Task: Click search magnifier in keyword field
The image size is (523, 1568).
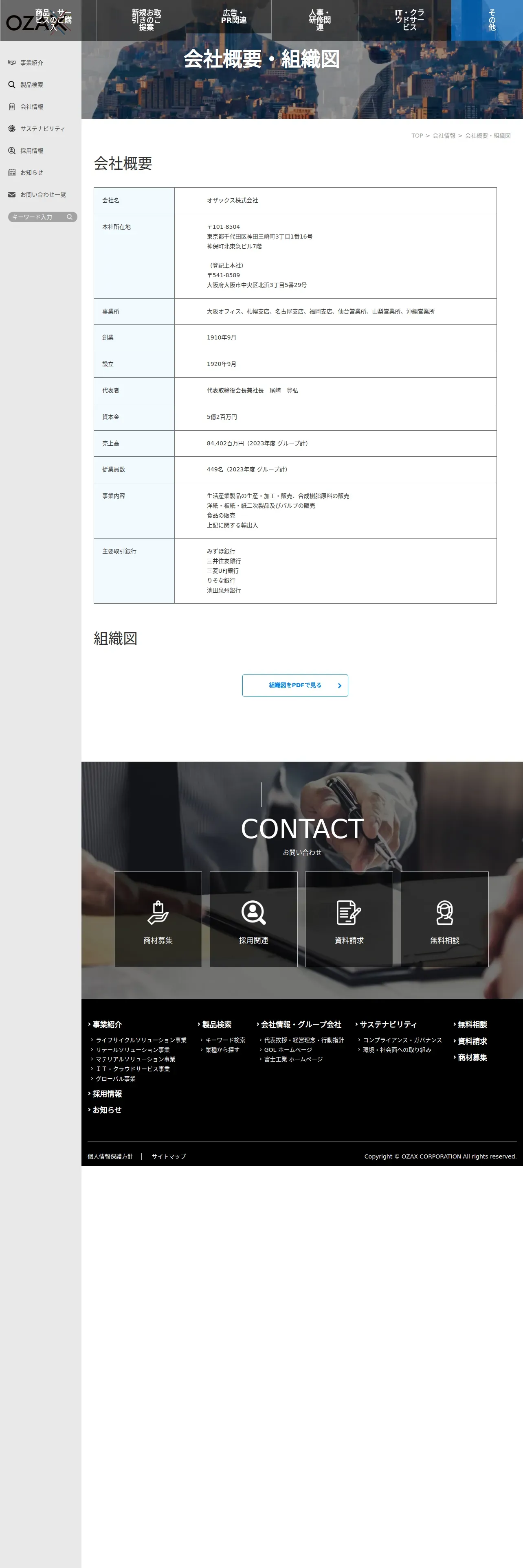Action: [69, 217]
